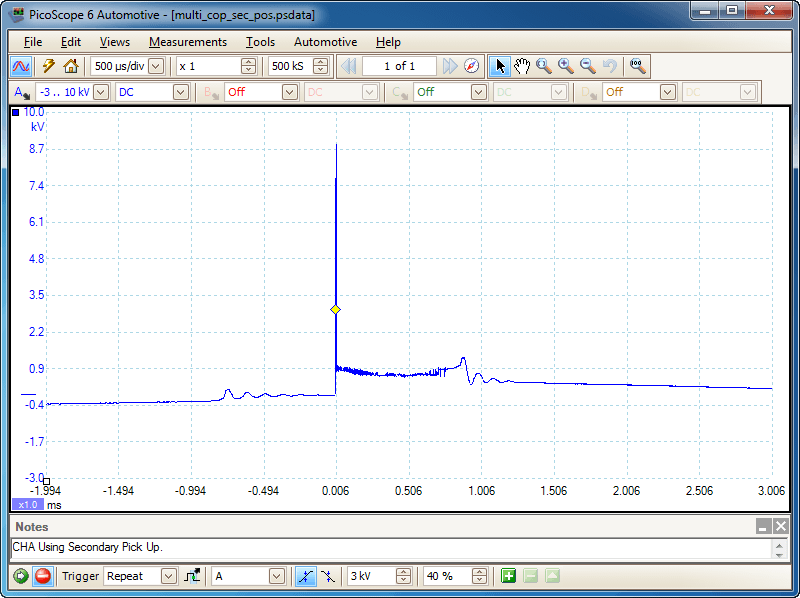Close the Notes panel
800x598 pixels.
coord(781,527)
